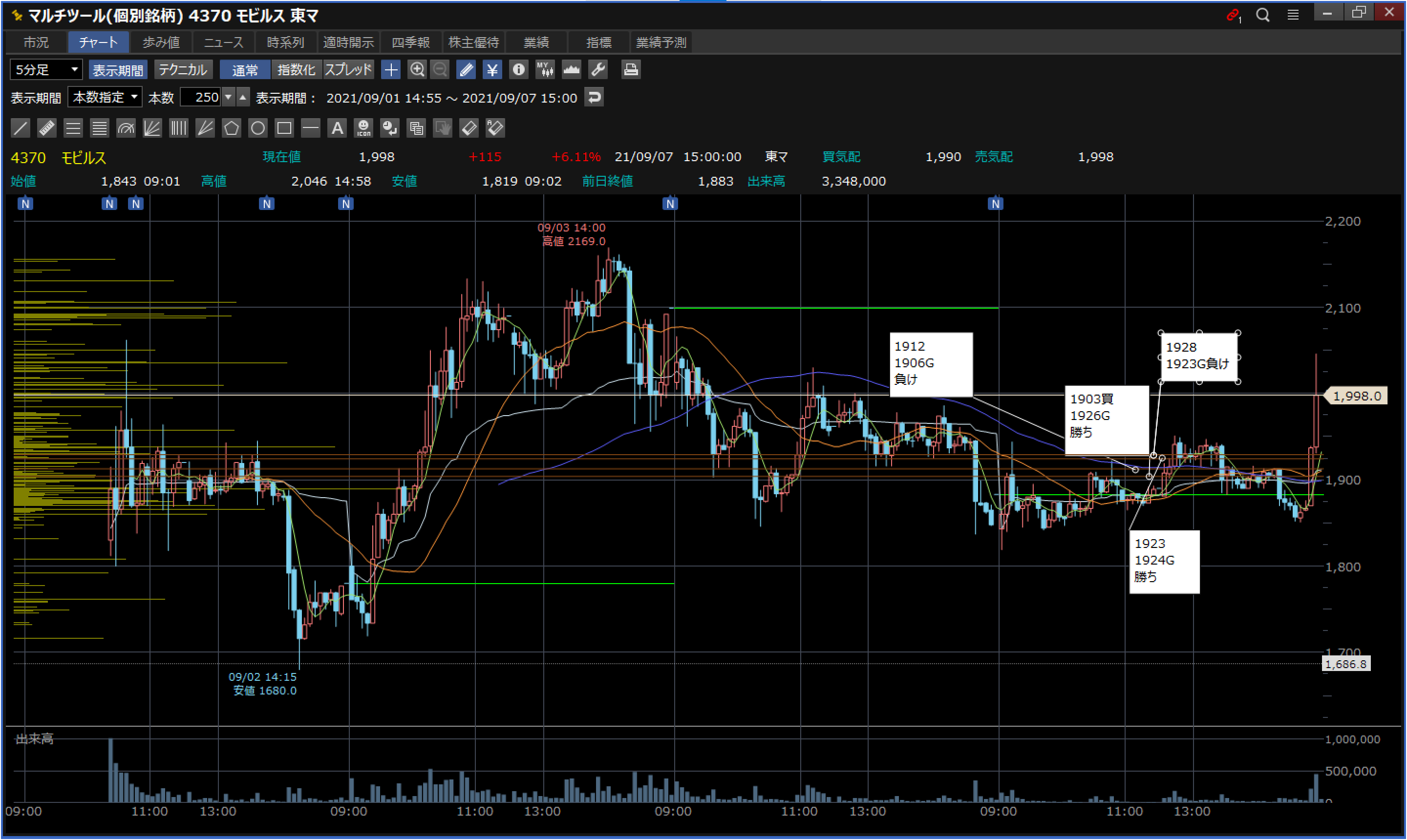Decrease bar count with down arrow
This screenshot has width=1407, height=840.
[228, 97]
